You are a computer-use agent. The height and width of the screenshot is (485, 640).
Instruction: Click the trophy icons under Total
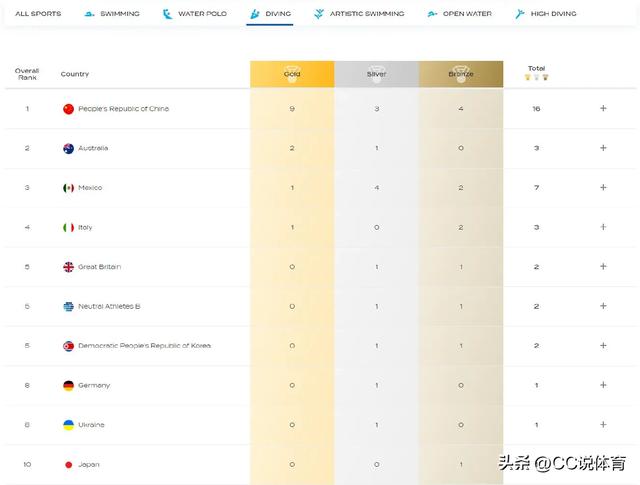(x=536, y=77)
